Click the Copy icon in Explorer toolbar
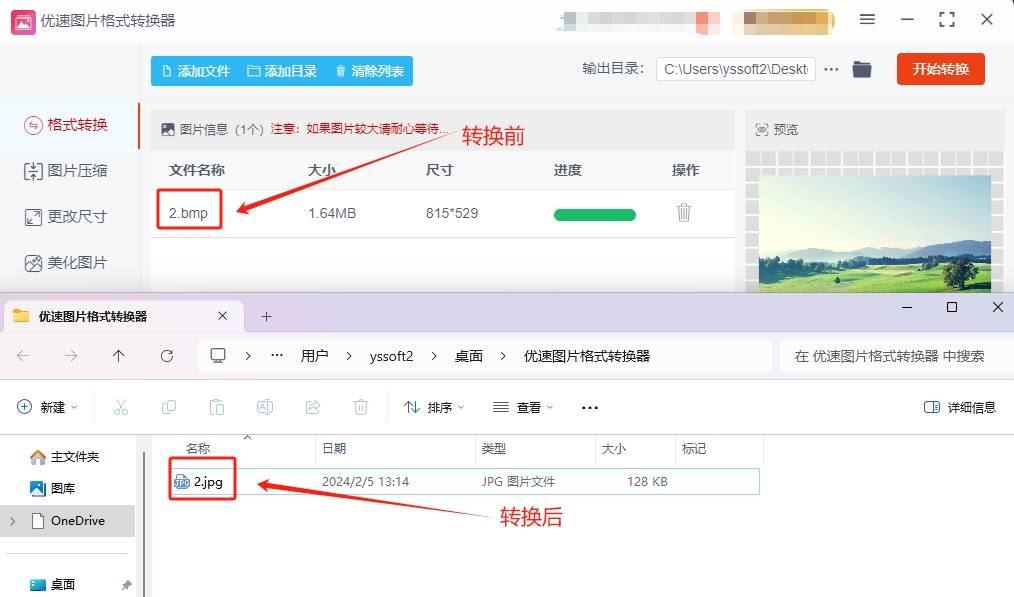The width and height of the screenshot is (1014, 597). pyautogui.click(x=169, y=407)
